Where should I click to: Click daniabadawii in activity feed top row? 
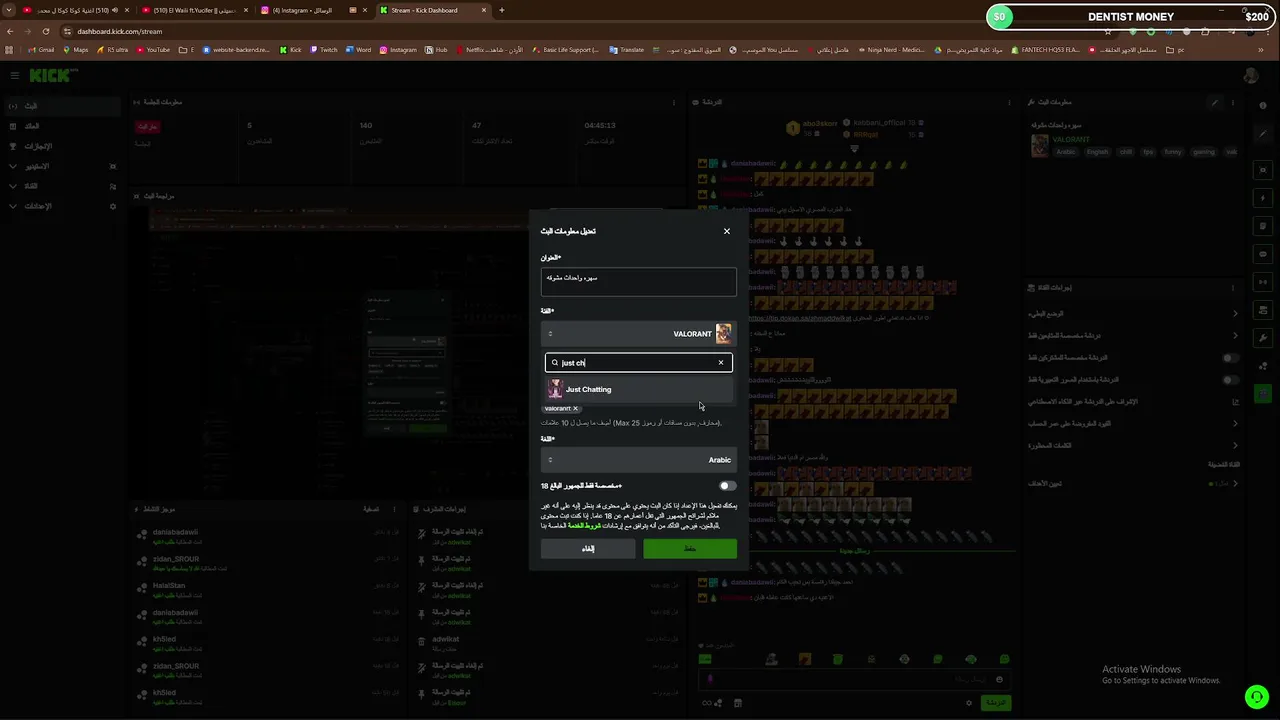176,532
